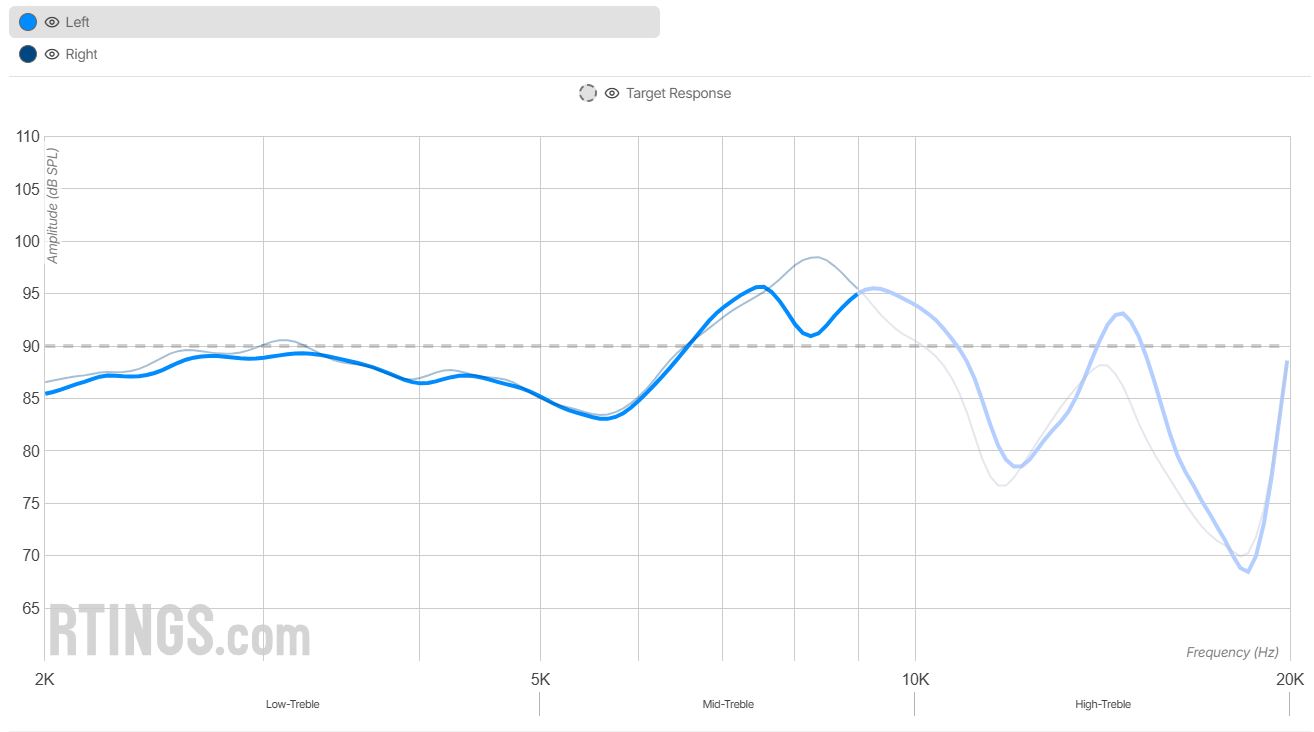Screen dimensions: 1314x732
Task: Click the 10K frequency axis label
Action: [914, 680]
